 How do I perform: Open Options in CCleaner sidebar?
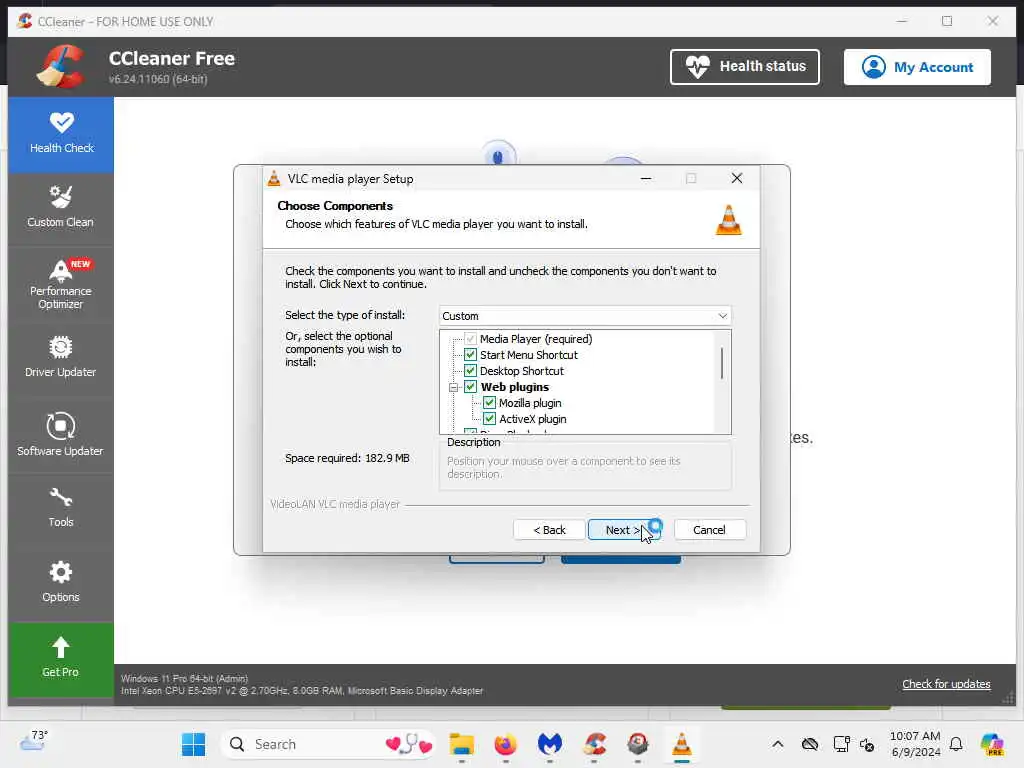click(61, 582)
